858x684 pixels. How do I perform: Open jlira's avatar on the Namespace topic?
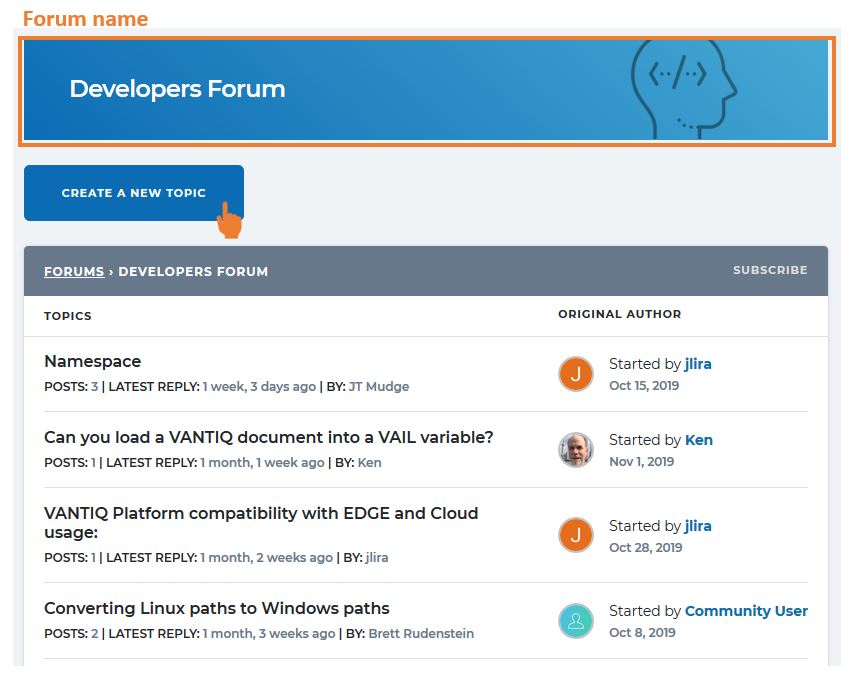click(x=576, y=373)
